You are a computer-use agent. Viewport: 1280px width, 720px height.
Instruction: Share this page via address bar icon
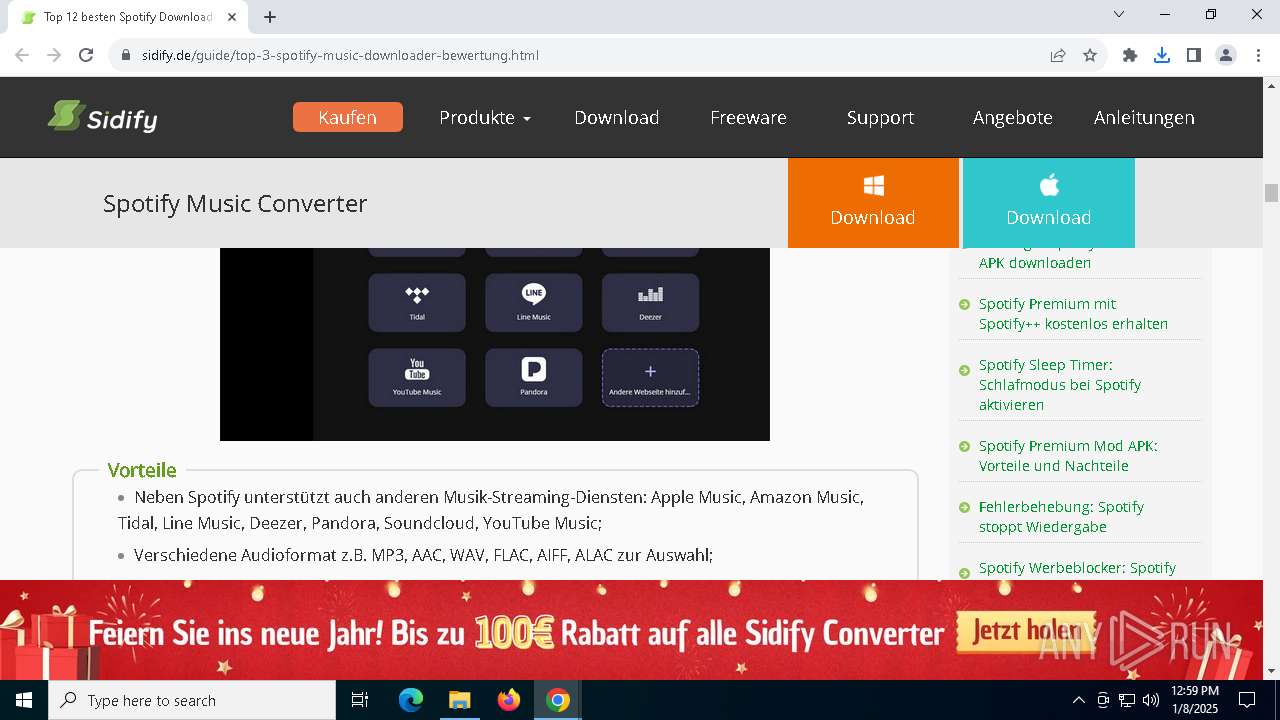[x=1058, y=55]
